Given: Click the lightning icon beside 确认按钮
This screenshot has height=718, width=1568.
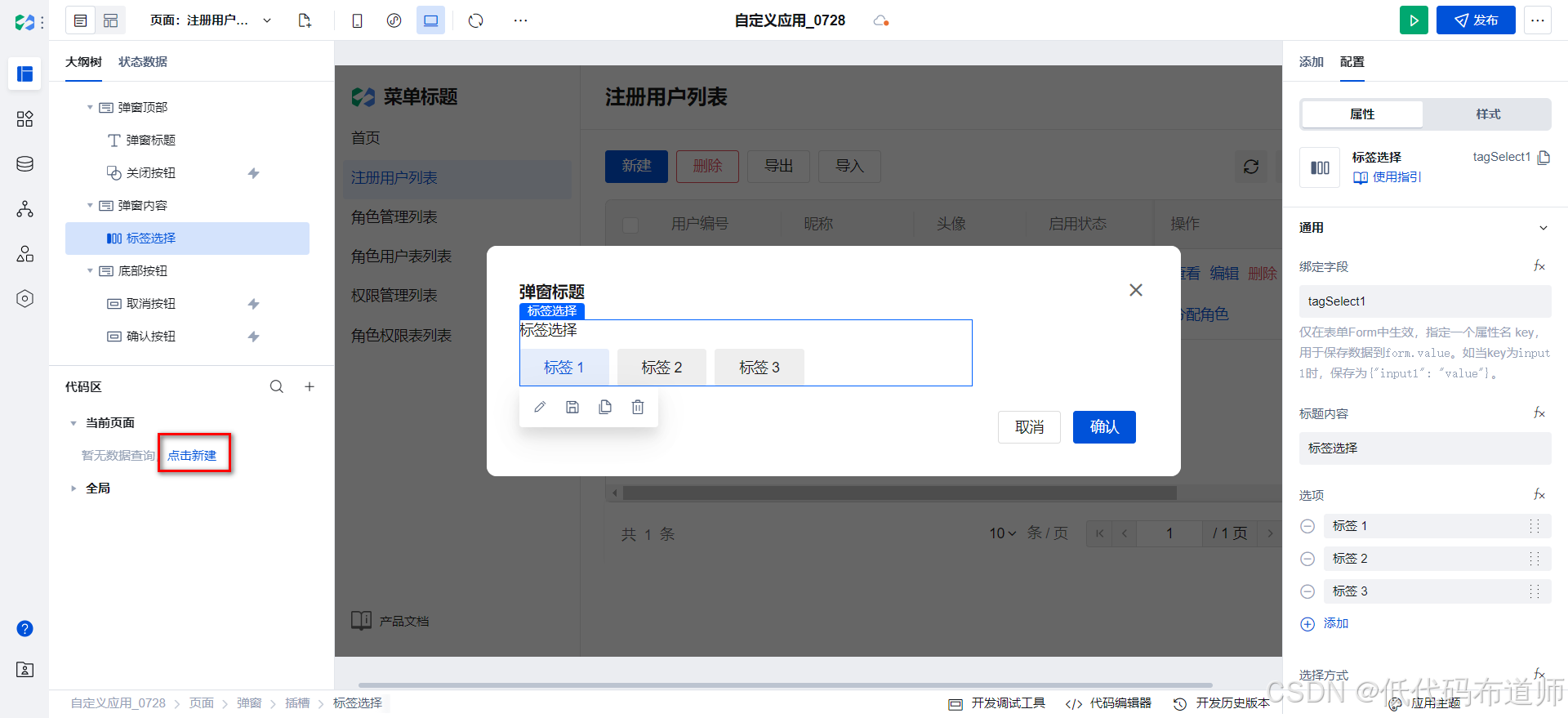Looking at the screenshot, I should [254, 337].
